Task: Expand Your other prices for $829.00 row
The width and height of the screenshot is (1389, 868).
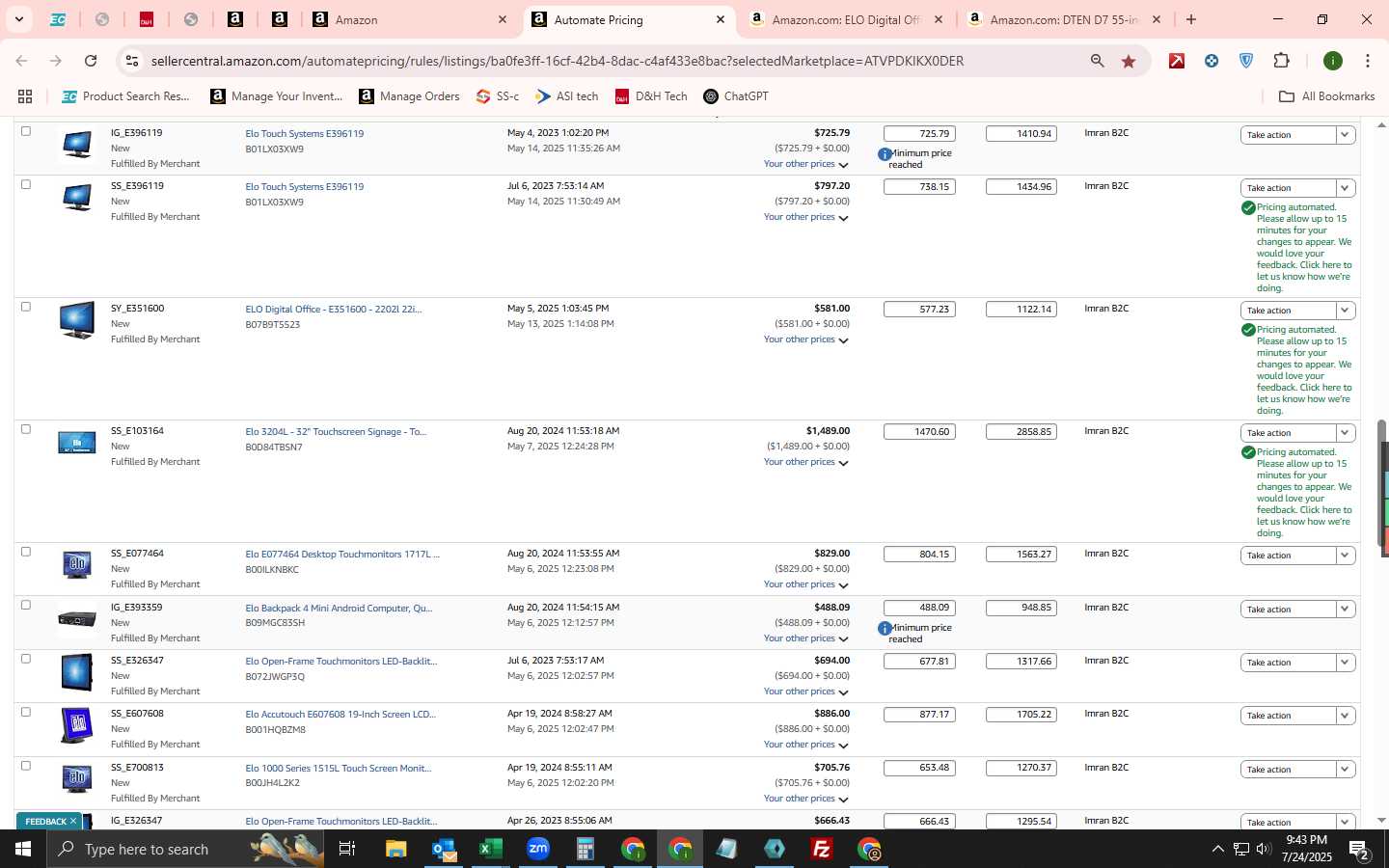Action: tap(805, 584)
